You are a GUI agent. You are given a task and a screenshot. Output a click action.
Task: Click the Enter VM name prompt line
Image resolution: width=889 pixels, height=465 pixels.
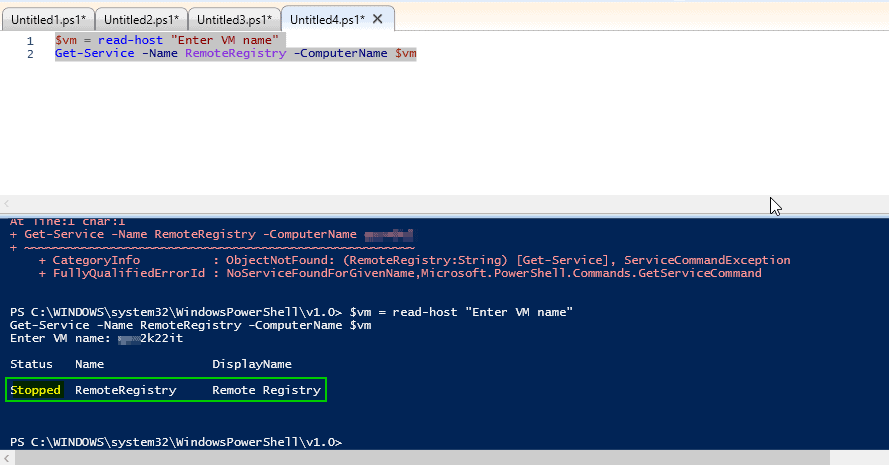(x=96, y=339)
